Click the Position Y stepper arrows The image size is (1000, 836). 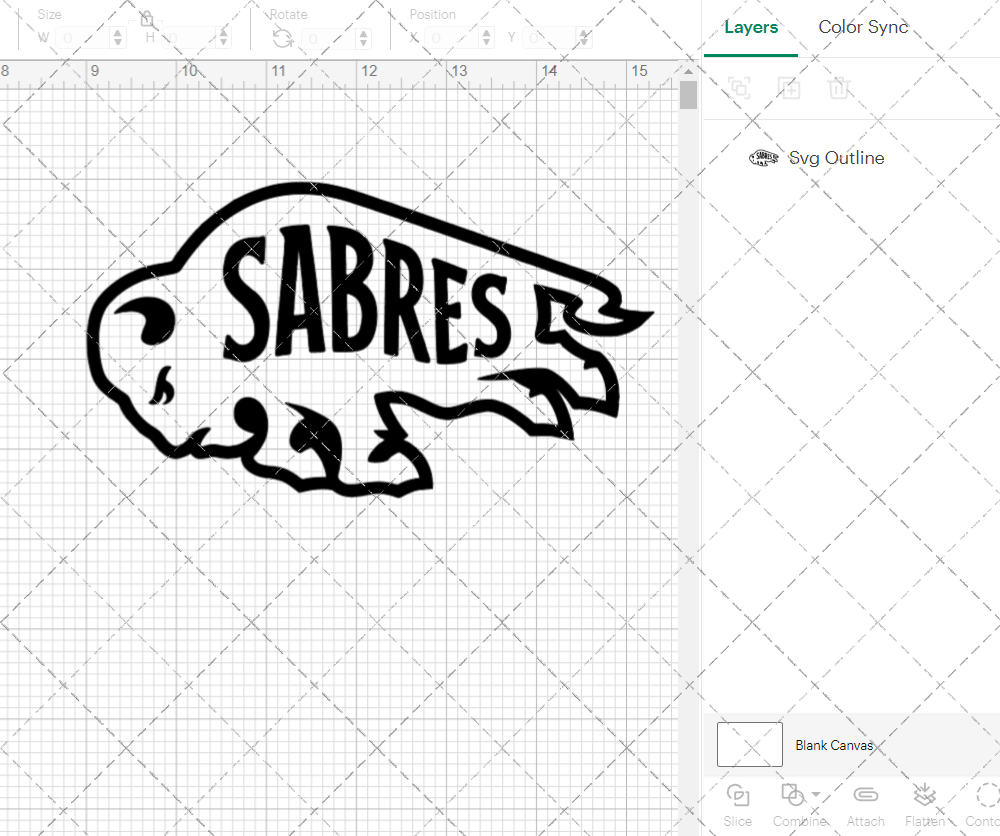coord(584,38)
